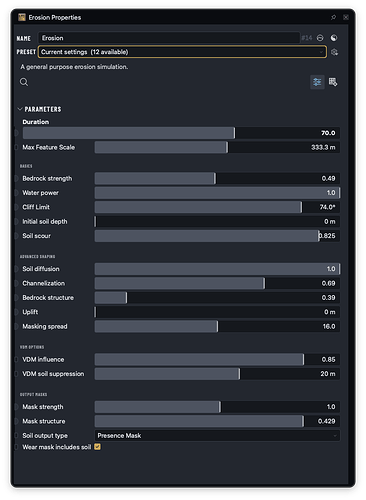Click the Erosion Properties title icon
The image size is (366, 500).
point(22,17)
